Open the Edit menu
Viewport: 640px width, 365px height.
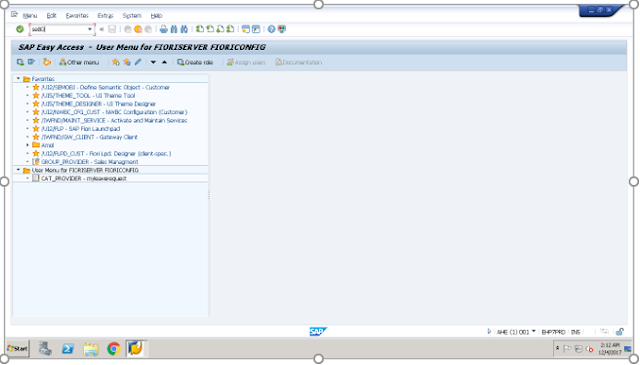(x=51, y=16)
